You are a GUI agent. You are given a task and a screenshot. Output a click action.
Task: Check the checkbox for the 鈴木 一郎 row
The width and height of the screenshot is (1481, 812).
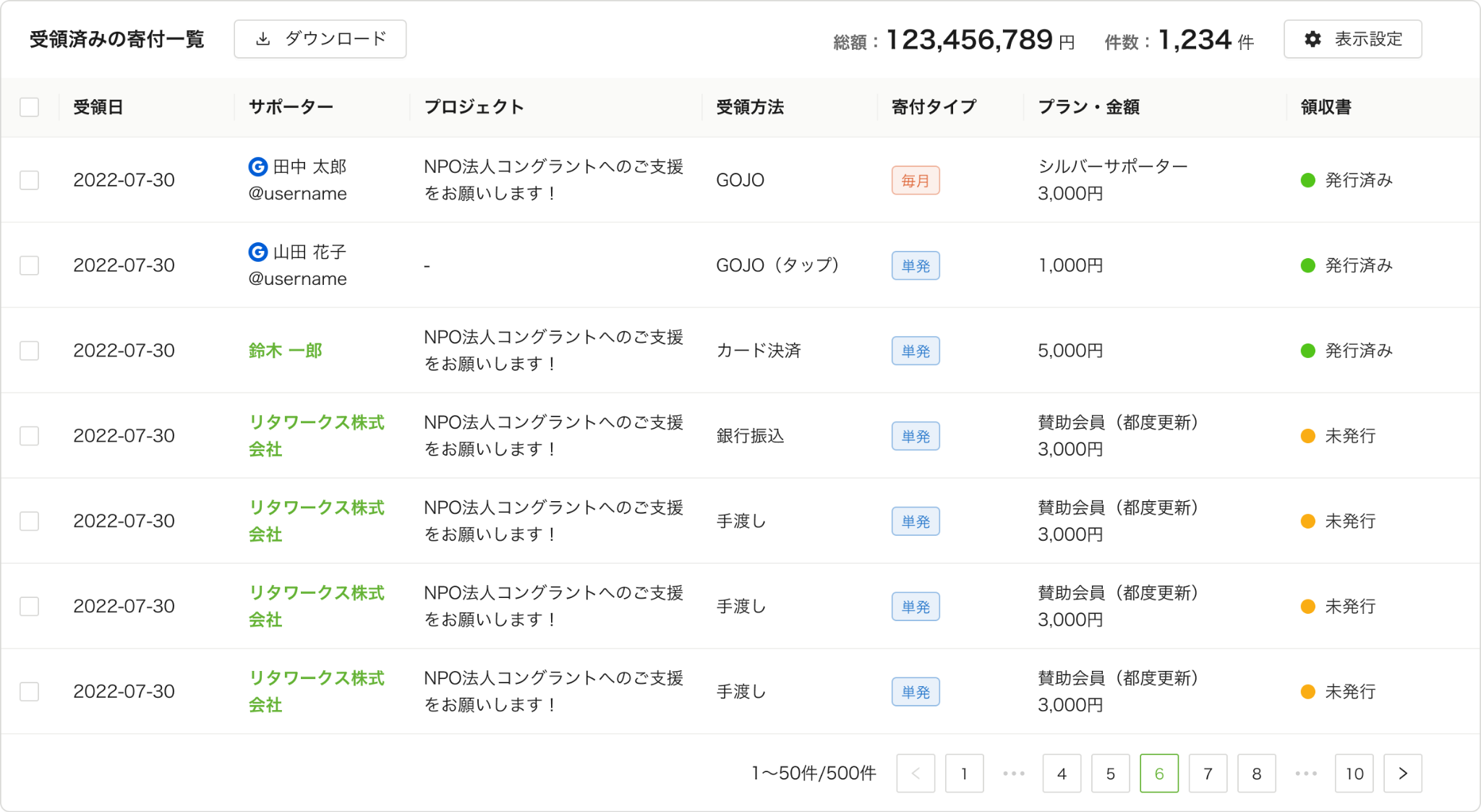(30, 351)
